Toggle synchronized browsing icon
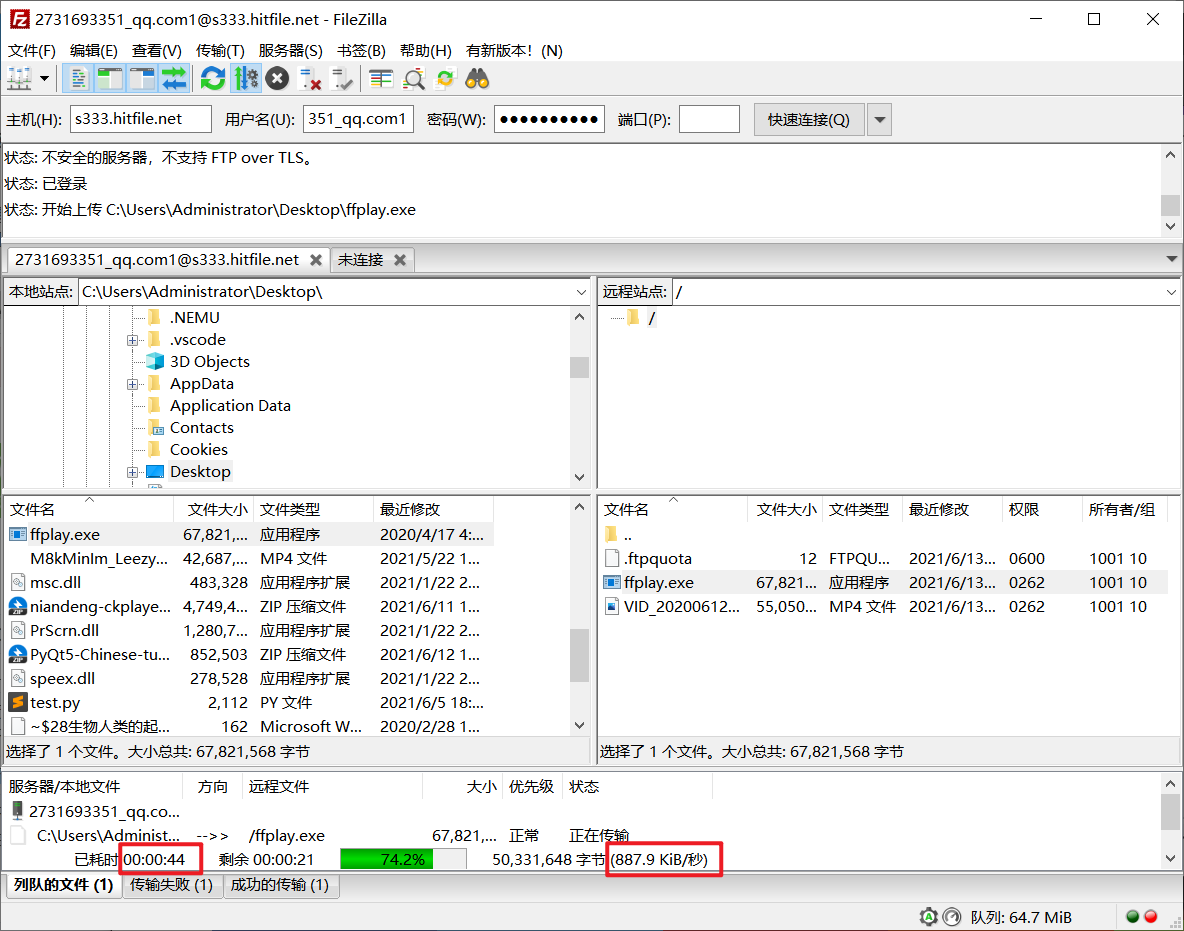 pyautogui.click(x=446, y=79)
